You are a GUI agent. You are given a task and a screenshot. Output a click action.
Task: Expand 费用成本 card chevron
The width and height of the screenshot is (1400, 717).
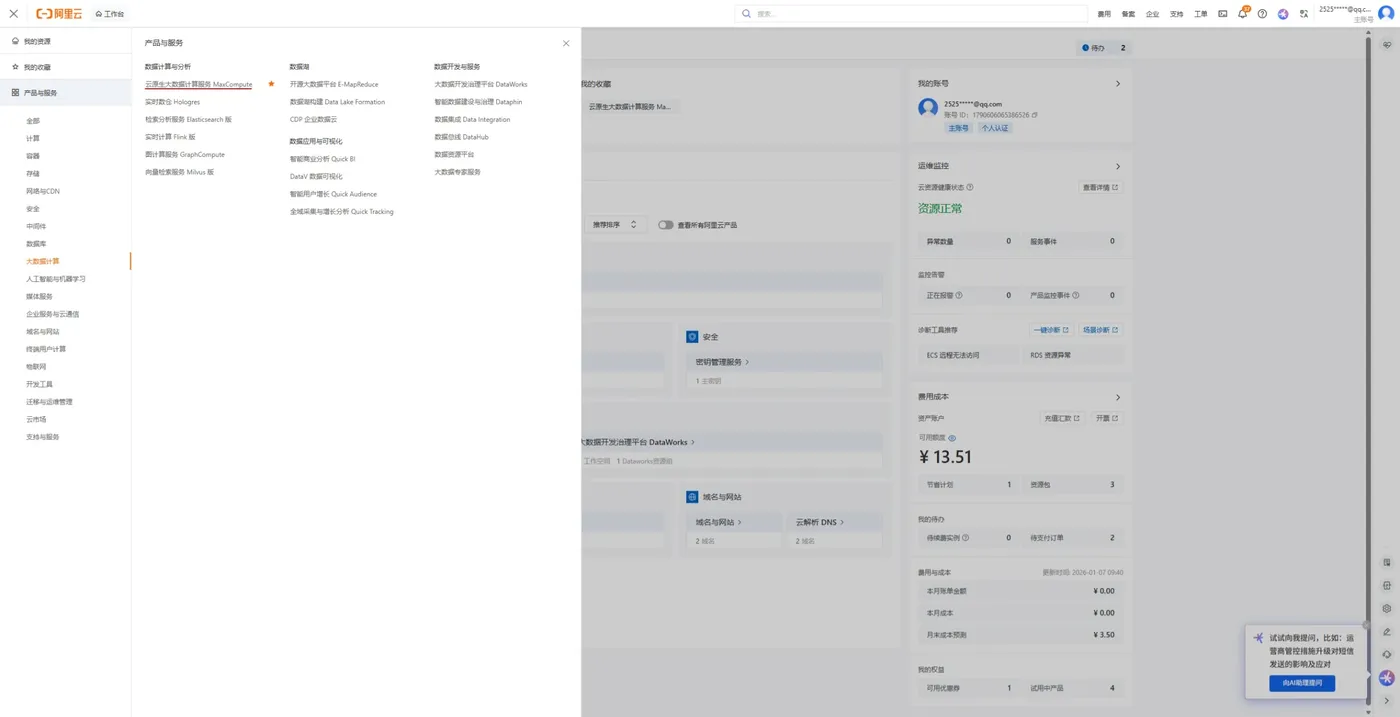pyautogui.click(x=1118, y=397)
